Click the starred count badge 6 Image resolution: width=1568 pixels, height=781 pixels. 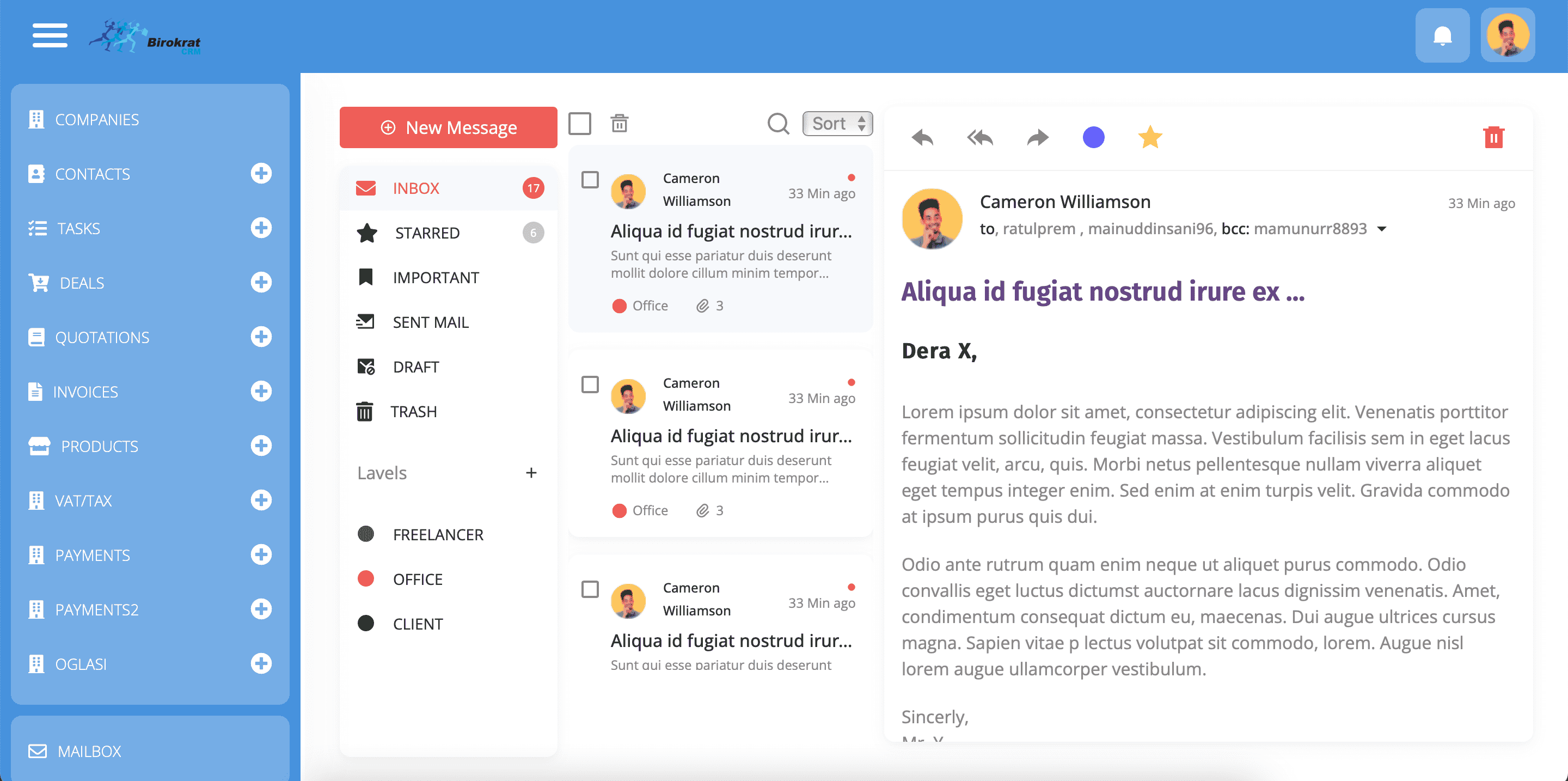533,233
